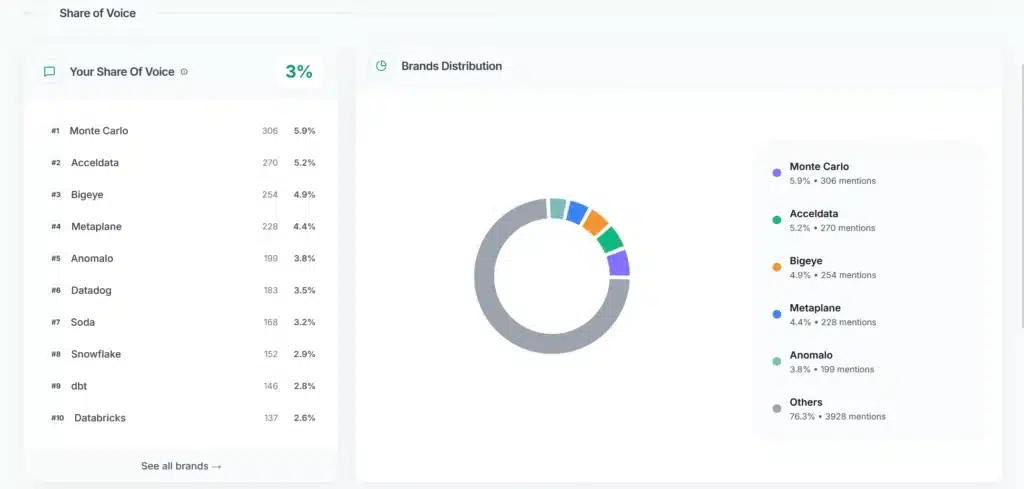Click the #10 rank badge
The width and height of the screenshot is (1024, 489).
[57, 418]
